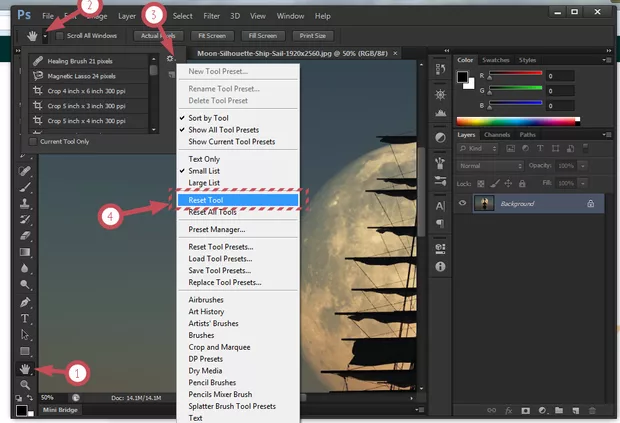Open the Tool Preset picker dropdown arrow
Image resolution: width=620 pixels, height=423 pixels.
click(44, 35)
